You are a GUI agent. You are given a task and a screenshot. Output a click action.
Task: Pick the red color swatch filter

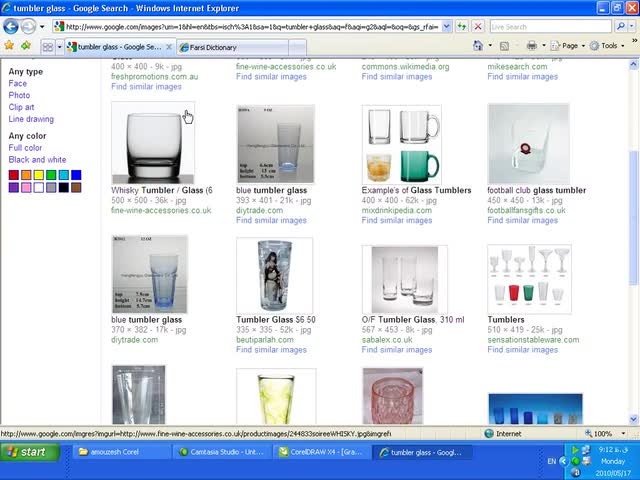(13, 175)
